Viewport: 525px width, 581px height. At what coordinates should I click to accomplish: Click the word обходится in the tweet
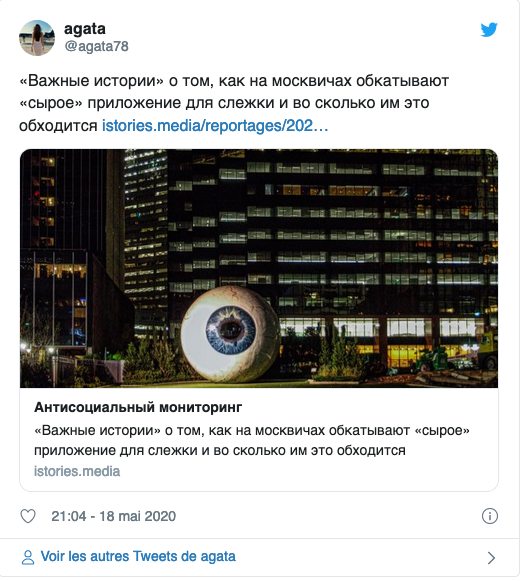coord(58,126)
